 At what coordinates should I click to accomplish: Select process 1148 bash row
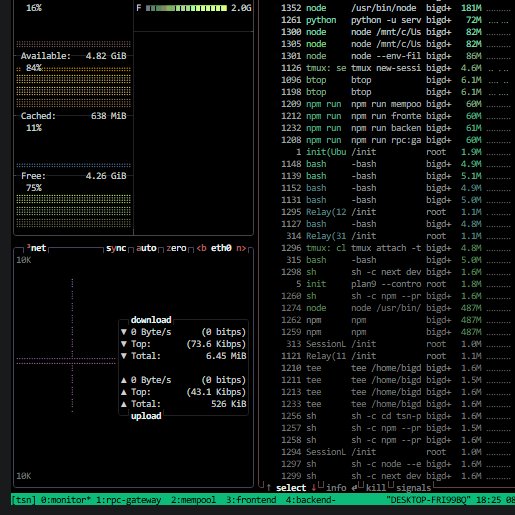point(395,164)
